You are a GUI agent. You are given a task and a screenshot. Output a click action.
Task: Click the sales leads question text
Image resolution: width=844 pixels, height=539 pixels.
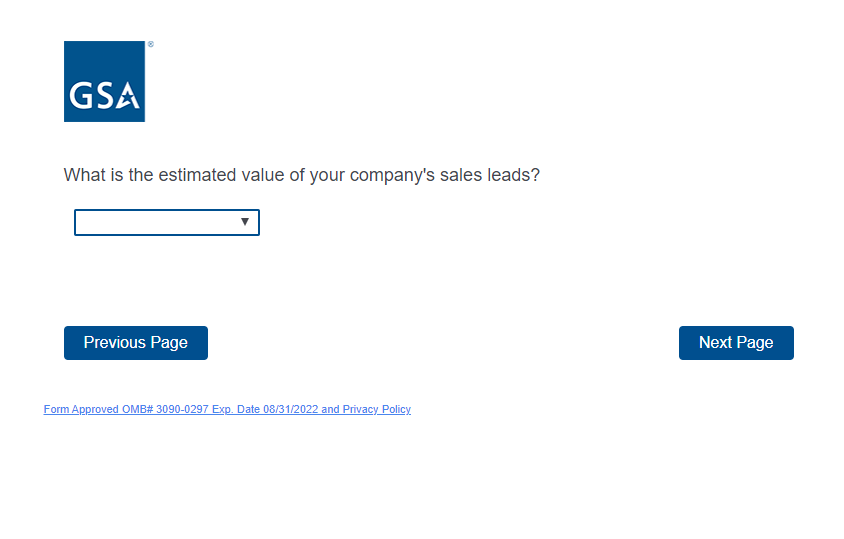pyautogui.click(x=302, y=175)
